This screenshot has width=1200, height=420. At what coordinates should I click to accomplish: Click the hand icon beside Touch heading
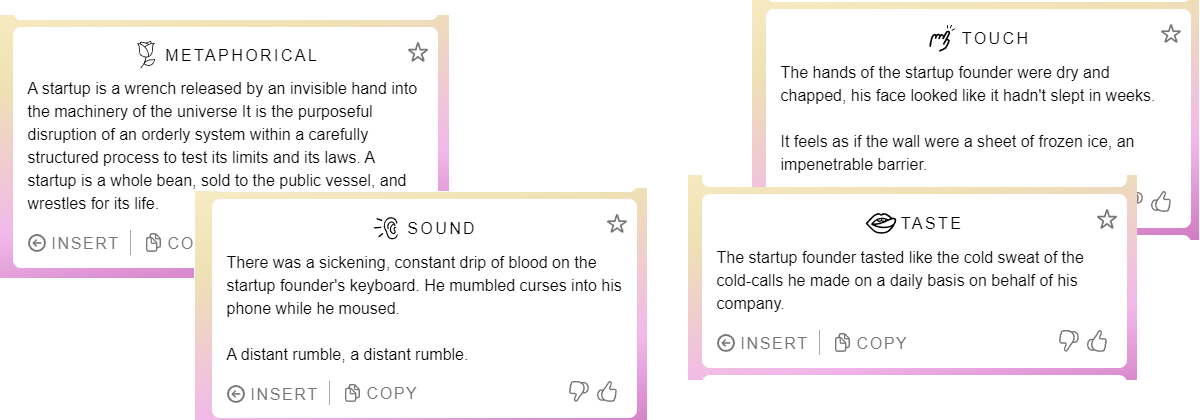pyautogui.click(x=941, y=39)
